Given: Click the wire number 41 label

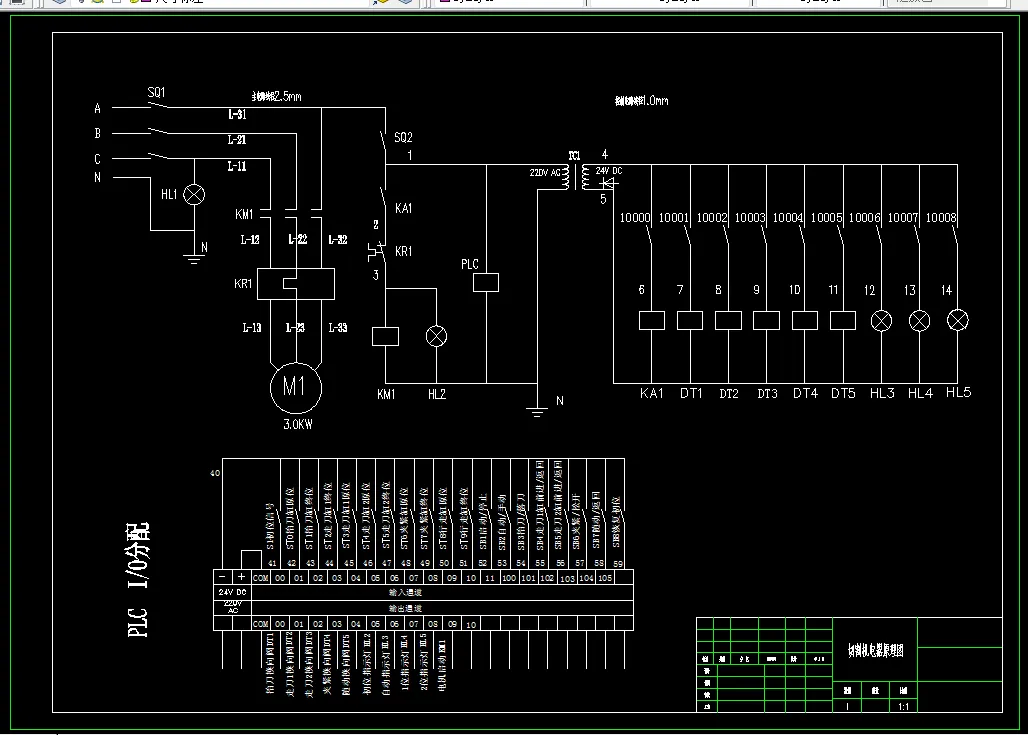Looking at the screenshot, I should point(272,563).
